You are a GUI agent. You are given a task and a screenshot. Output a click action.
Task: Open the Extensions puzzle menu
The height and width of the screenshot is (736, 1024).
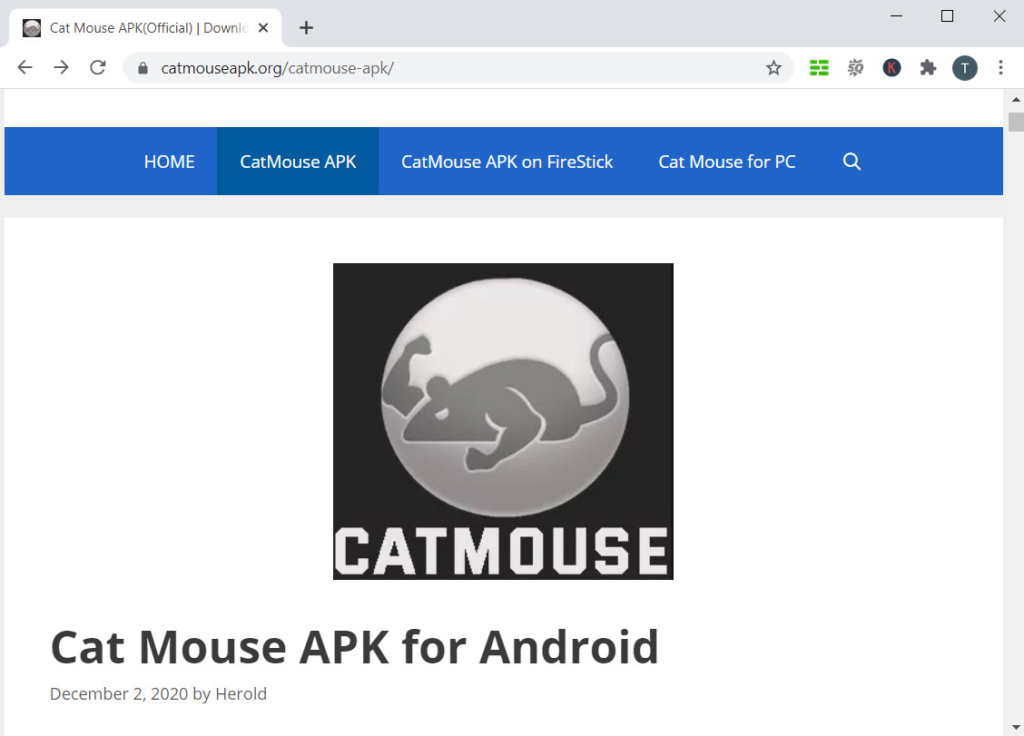[928, 68]
